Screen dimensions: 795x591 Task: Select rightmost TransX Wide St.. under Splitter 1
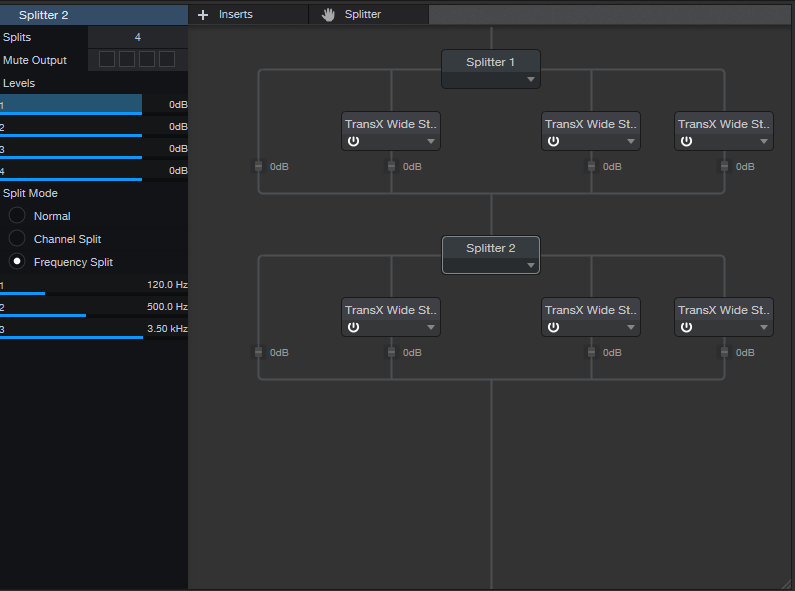[x=724, y=124]
